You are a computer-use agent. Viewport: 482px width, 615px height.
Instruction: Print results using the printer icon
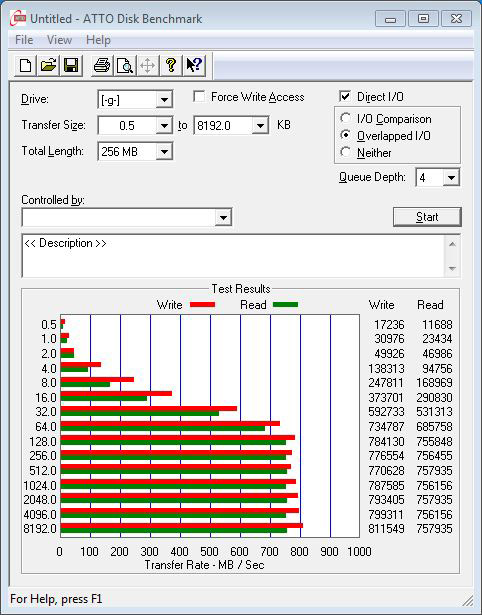click(102, 65)
